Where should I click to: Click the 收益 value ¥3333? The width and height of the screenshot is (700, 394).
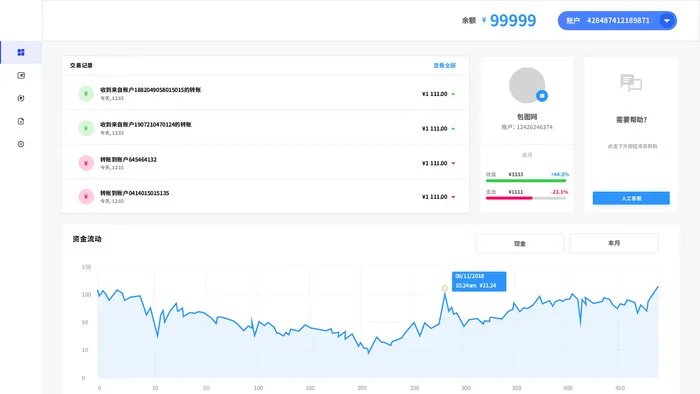[x=516, y=174]
